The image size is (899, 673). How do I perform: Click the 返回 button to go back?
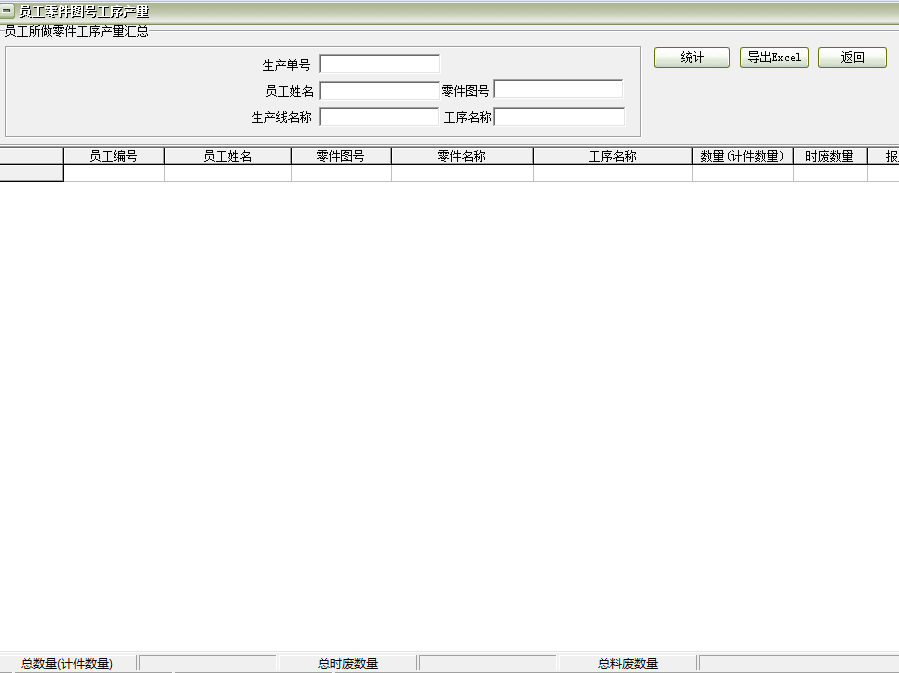[x=851, y=57]
